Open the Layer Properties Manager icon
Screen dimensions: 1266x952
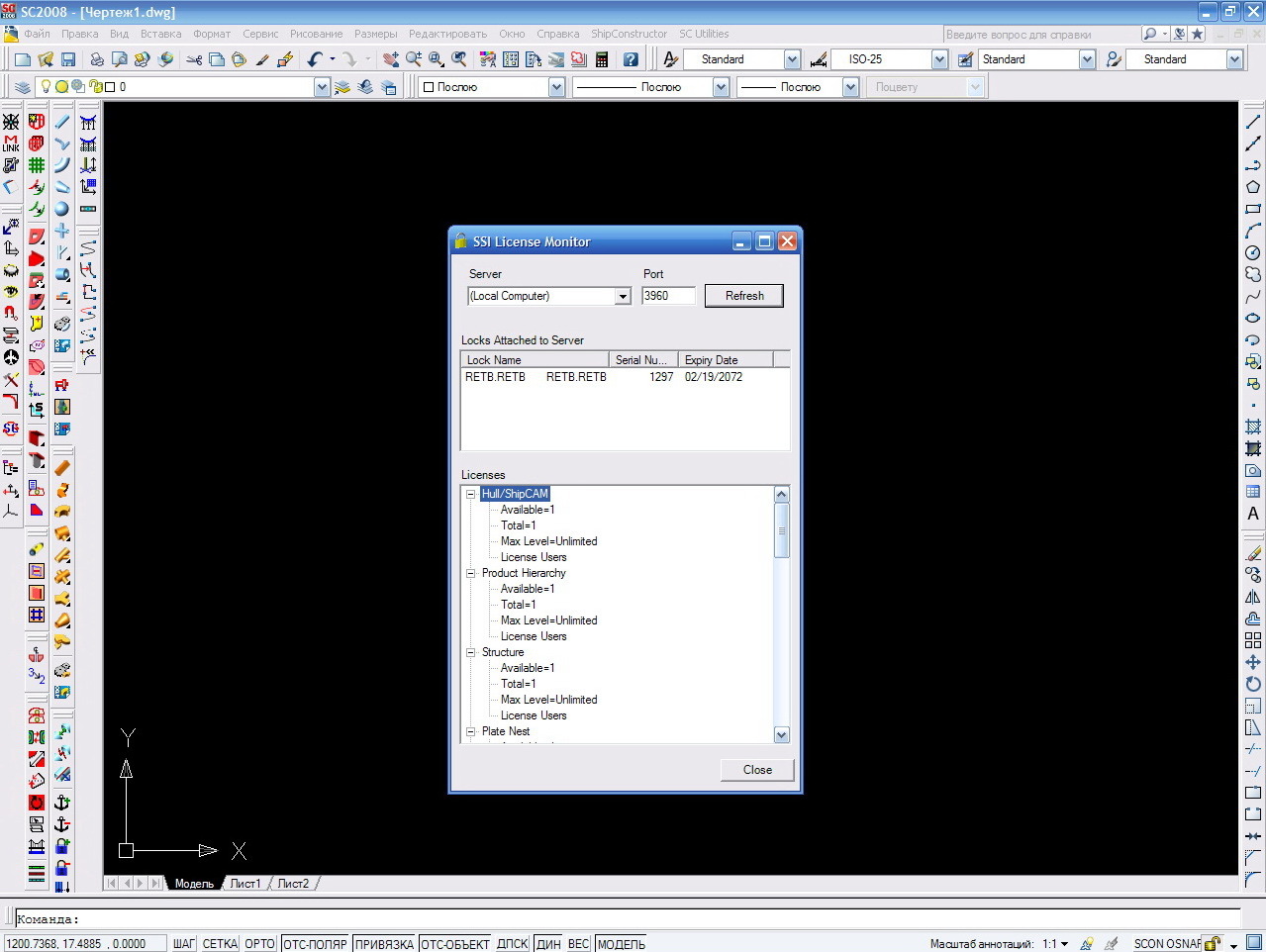coord(22,87)
